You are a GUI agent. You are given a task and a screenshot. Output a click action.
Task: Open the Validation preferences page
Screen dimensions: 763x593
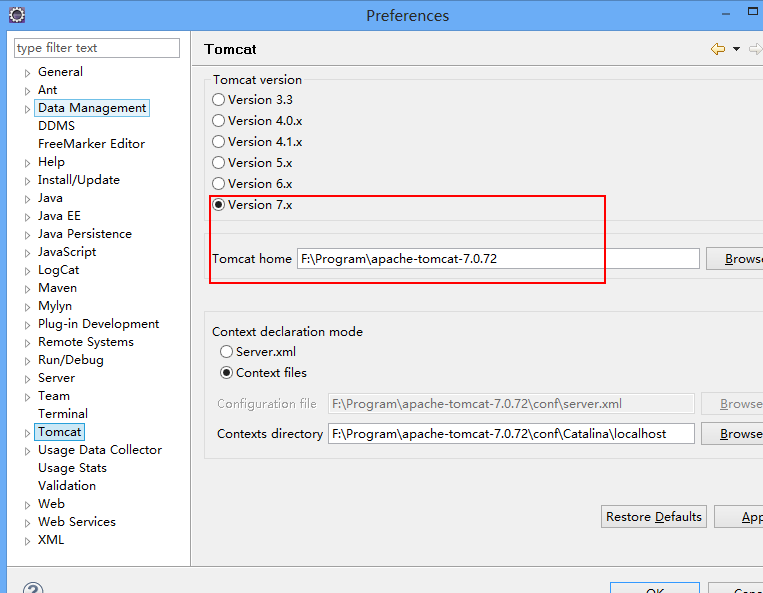pyautogui.click(x=67, y=486)
